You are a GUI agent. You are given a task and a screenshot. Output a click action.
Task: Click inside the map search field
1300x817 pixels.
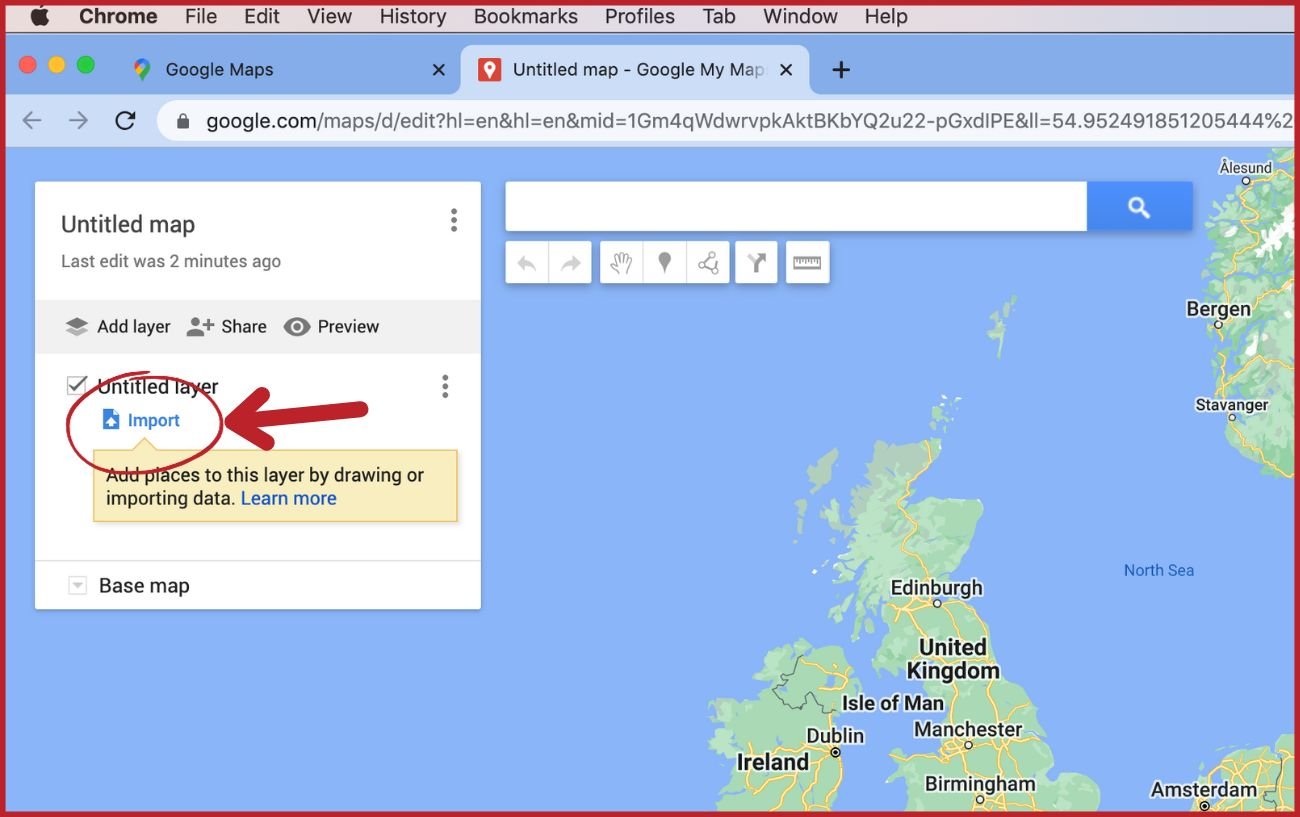pyautogui.click(x=796, y=207)
